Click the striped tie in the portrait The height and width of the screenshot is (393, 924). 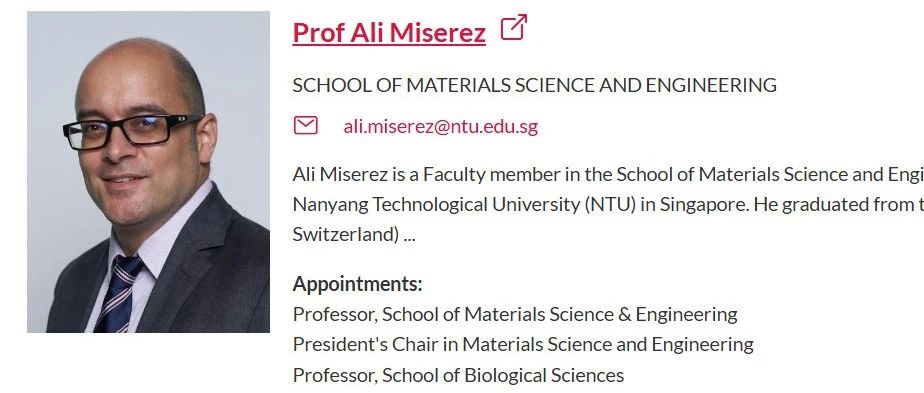coord(120,293)
